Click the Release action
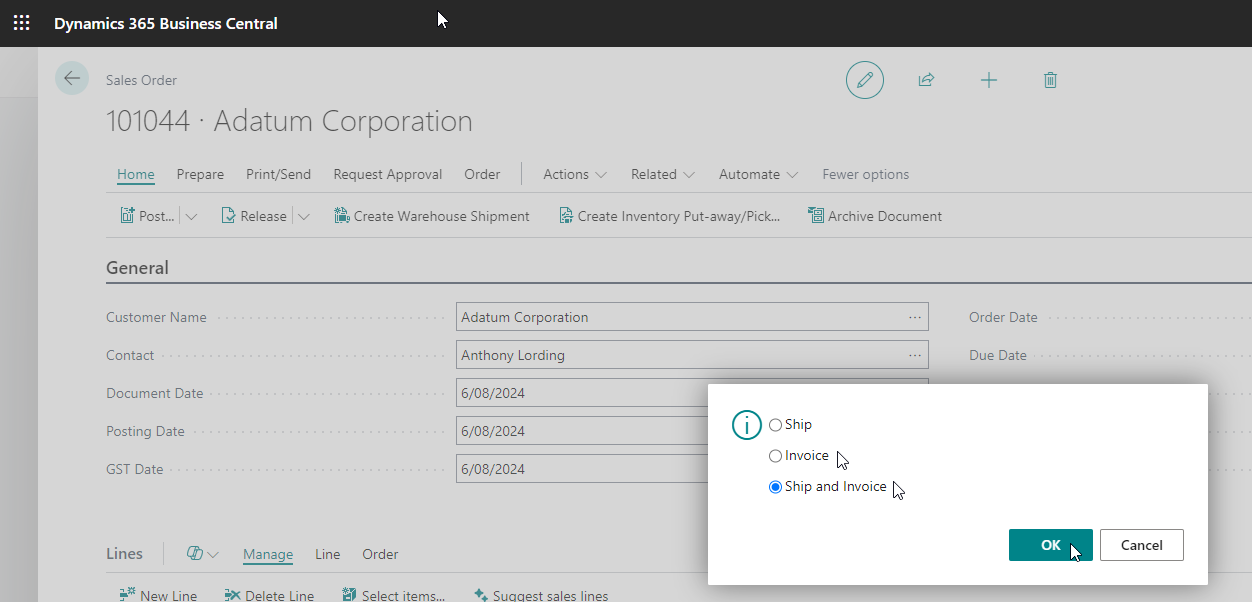Screen dimensions: 1252x602 (x=254, y=216)
